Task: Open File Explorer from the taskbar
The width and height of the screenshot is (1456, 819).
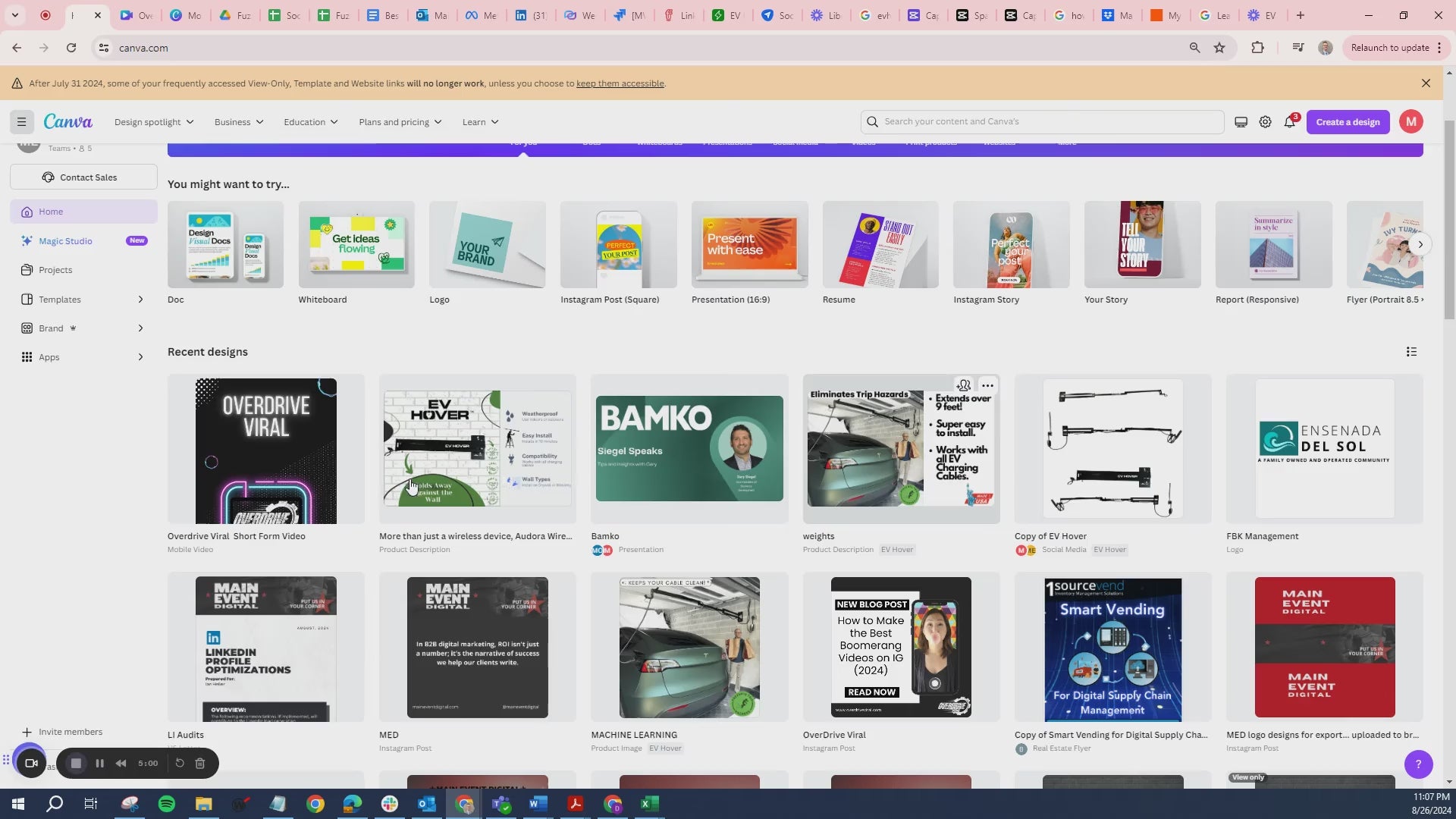Action: [x=204, y=804]
